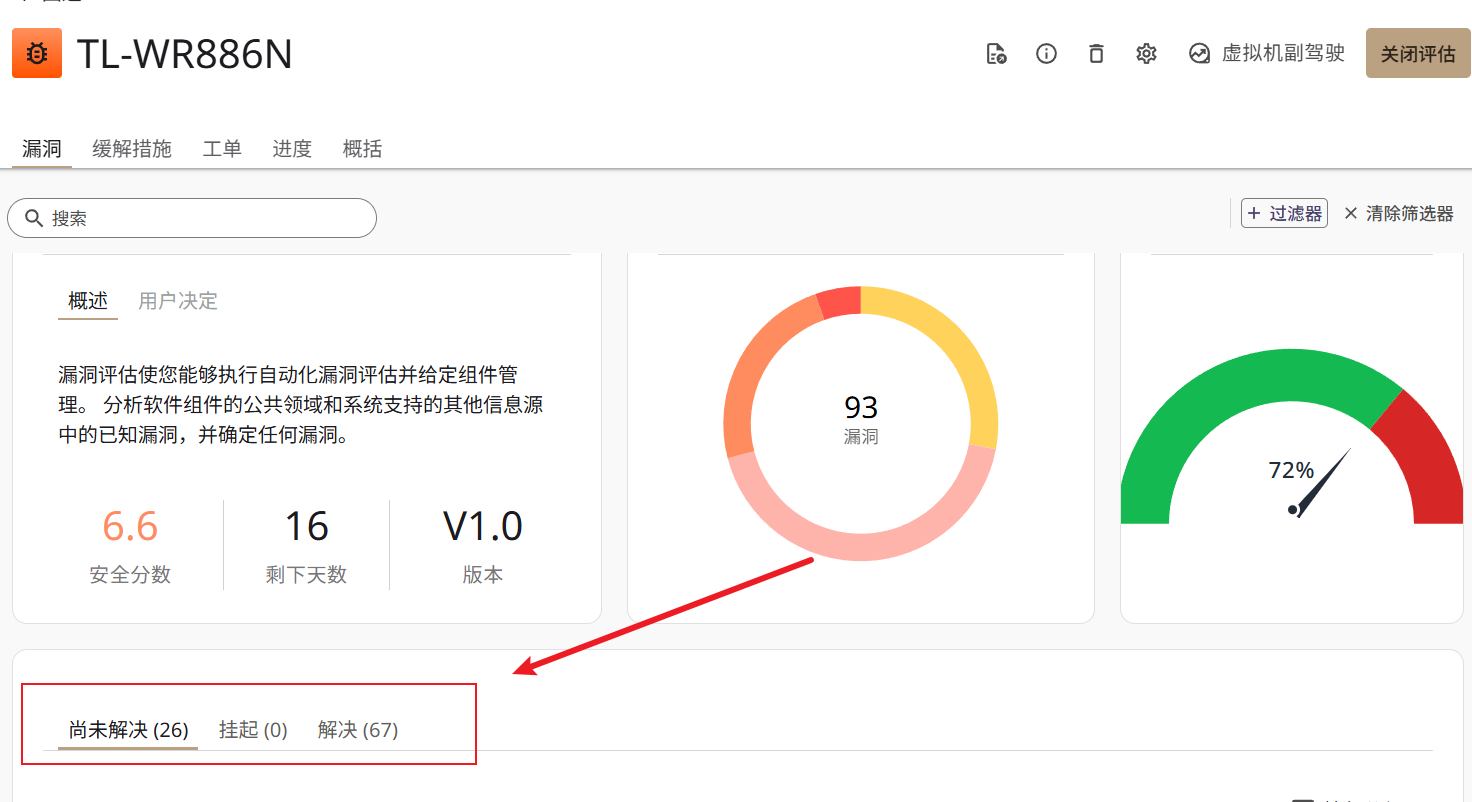Open the 进度 tab

pyautogui.click(x=292, y=149)
